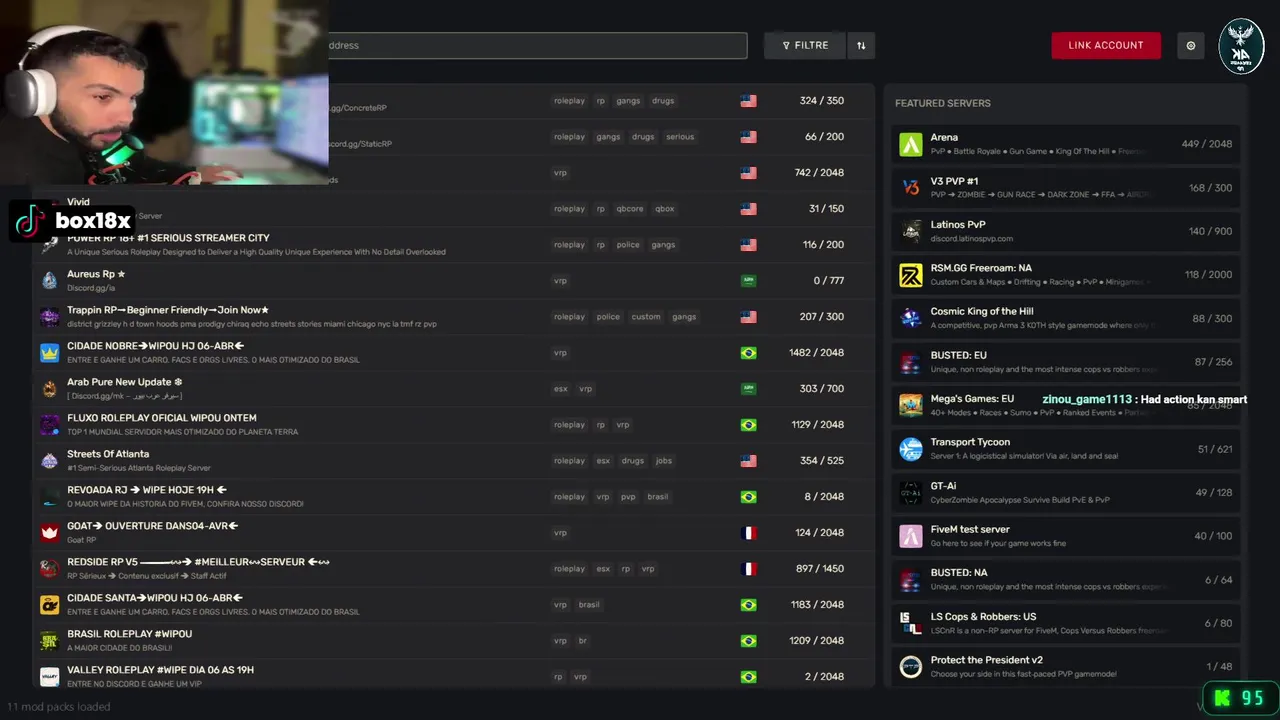Screen dimensions: 1280x720
Task: Open the FILTRE filter dropdown
Action: point(805,45)
